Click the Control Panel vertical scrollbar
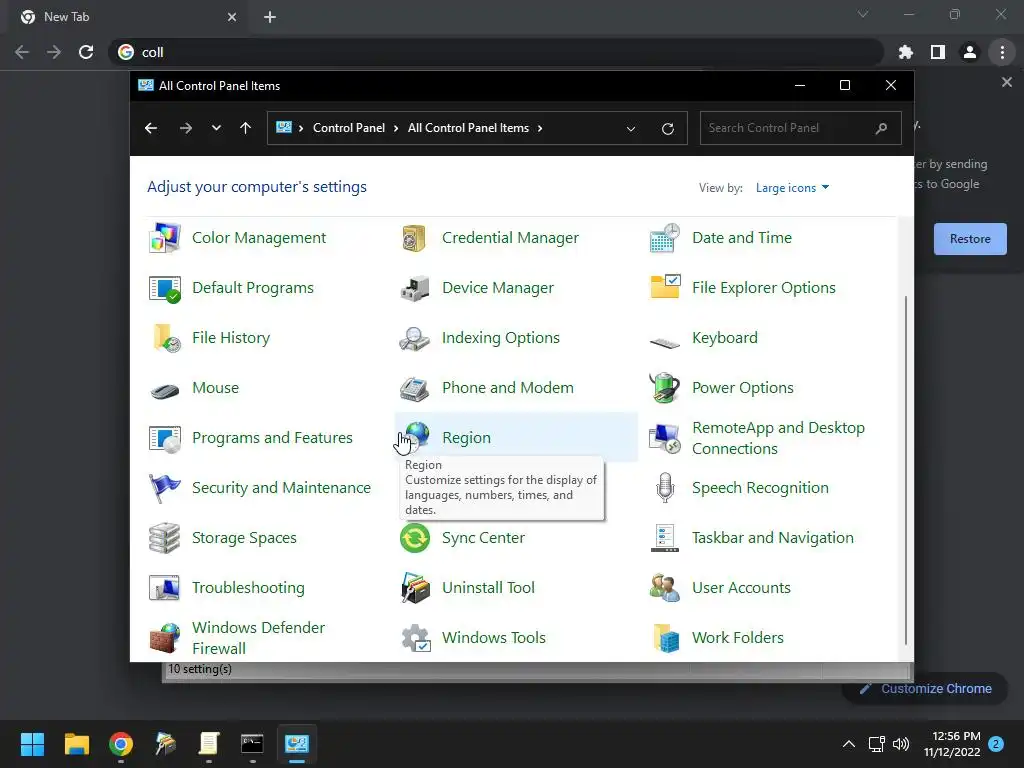 click(906, 470)
